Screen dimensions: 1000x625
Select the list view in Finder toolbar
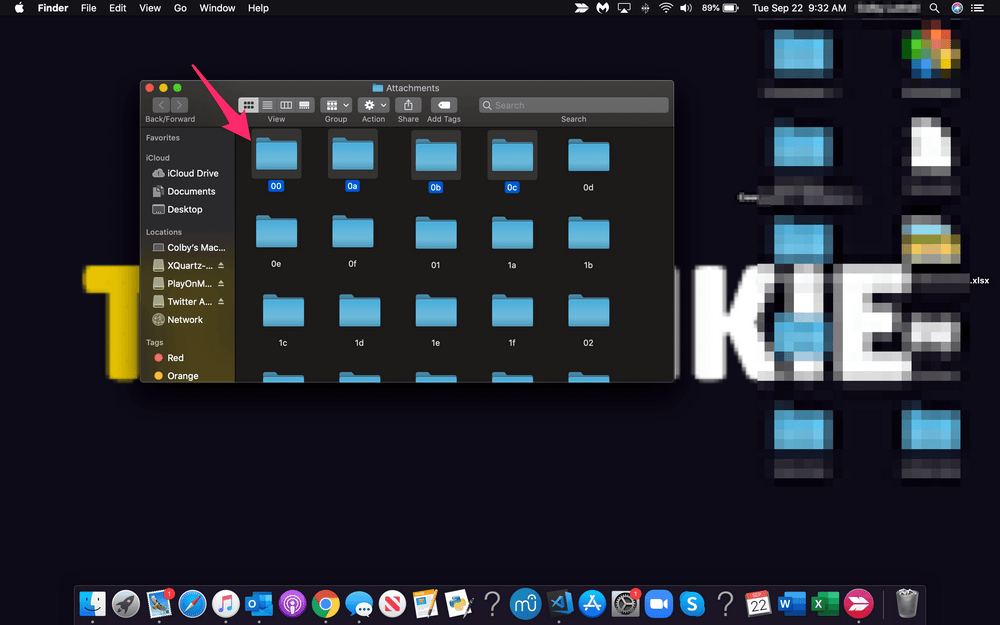[x=268, y=104]
